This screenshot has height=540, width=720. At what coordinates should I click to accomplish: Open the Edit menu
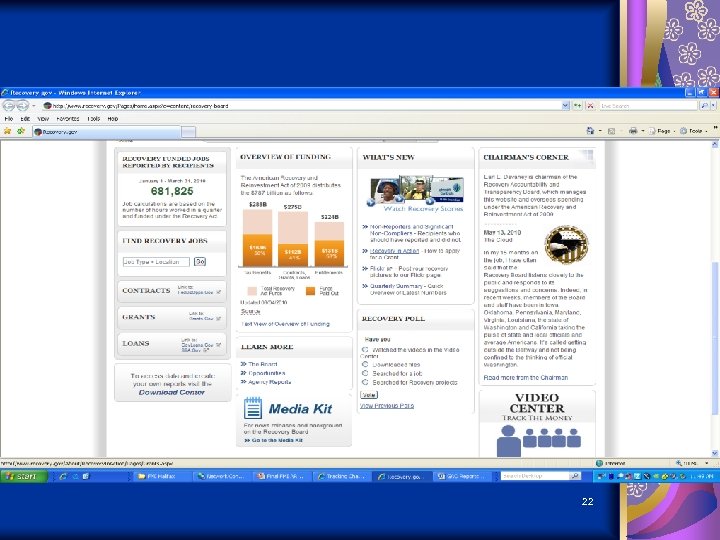(25, 118)
